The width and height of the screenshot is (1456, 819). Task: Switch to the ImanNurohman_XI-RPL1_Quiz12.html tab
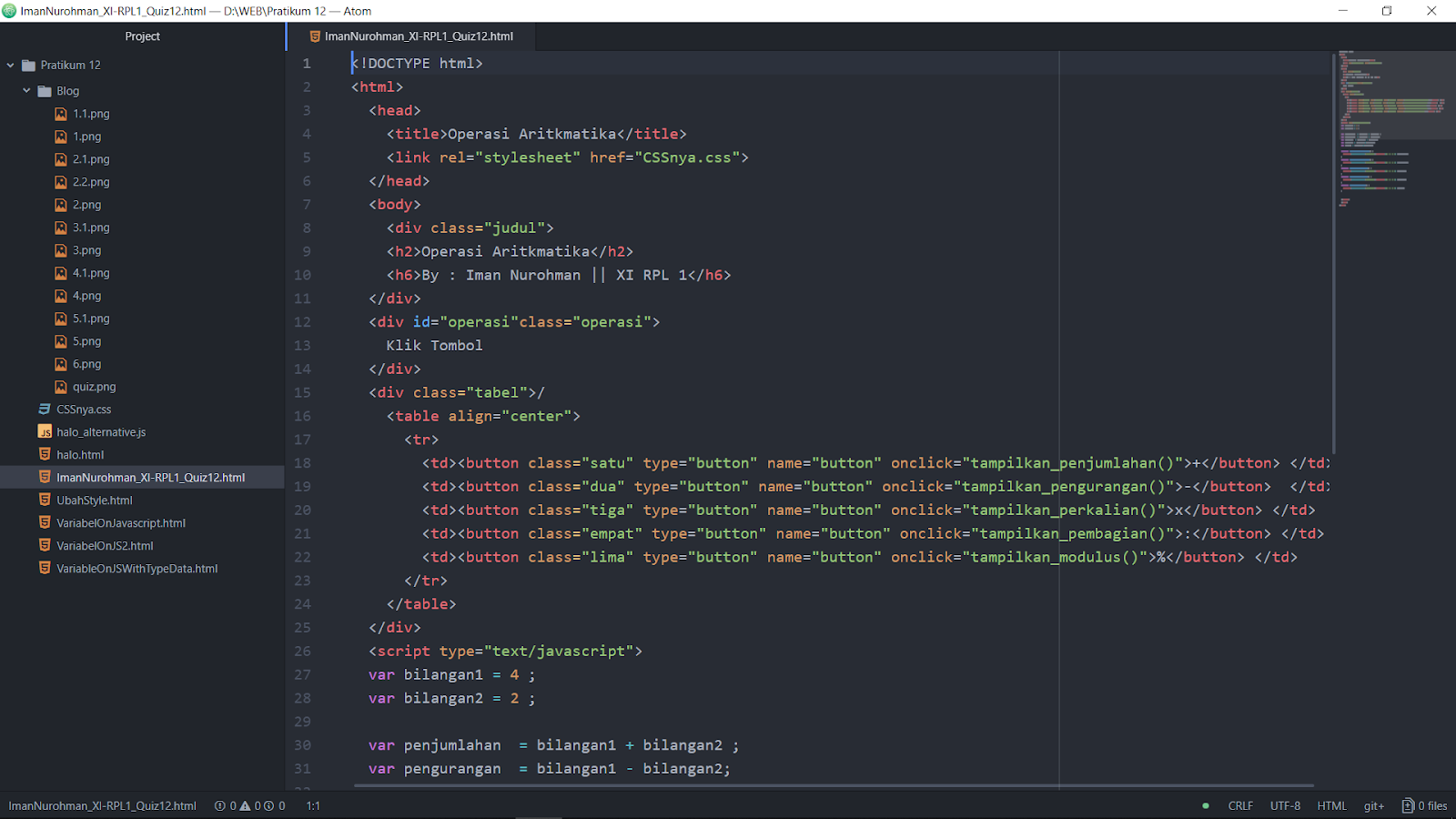pyautogui.click(x=418, y=36)
